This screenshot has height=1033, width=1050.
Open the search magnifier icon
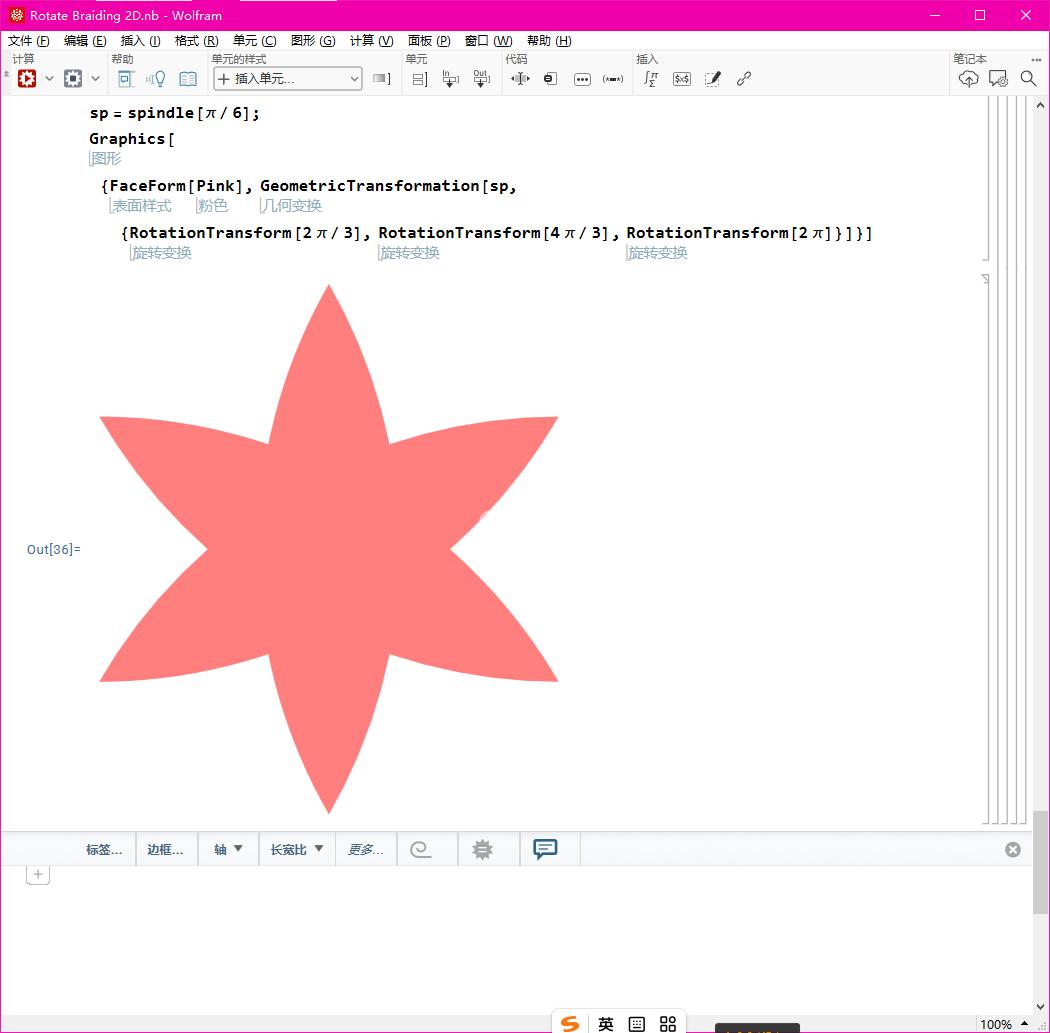pyautogui.click(x=1028, y=78)
